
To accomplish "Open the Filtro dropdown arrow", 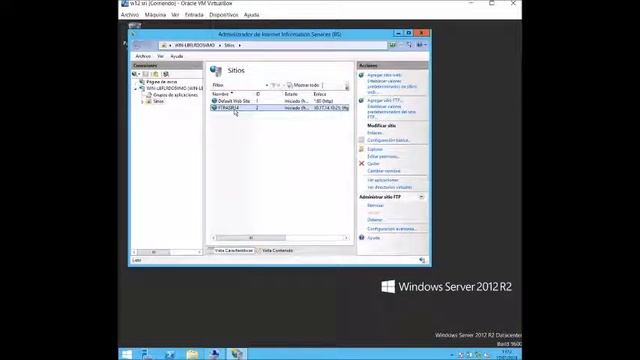I will (x=267, y=85).
